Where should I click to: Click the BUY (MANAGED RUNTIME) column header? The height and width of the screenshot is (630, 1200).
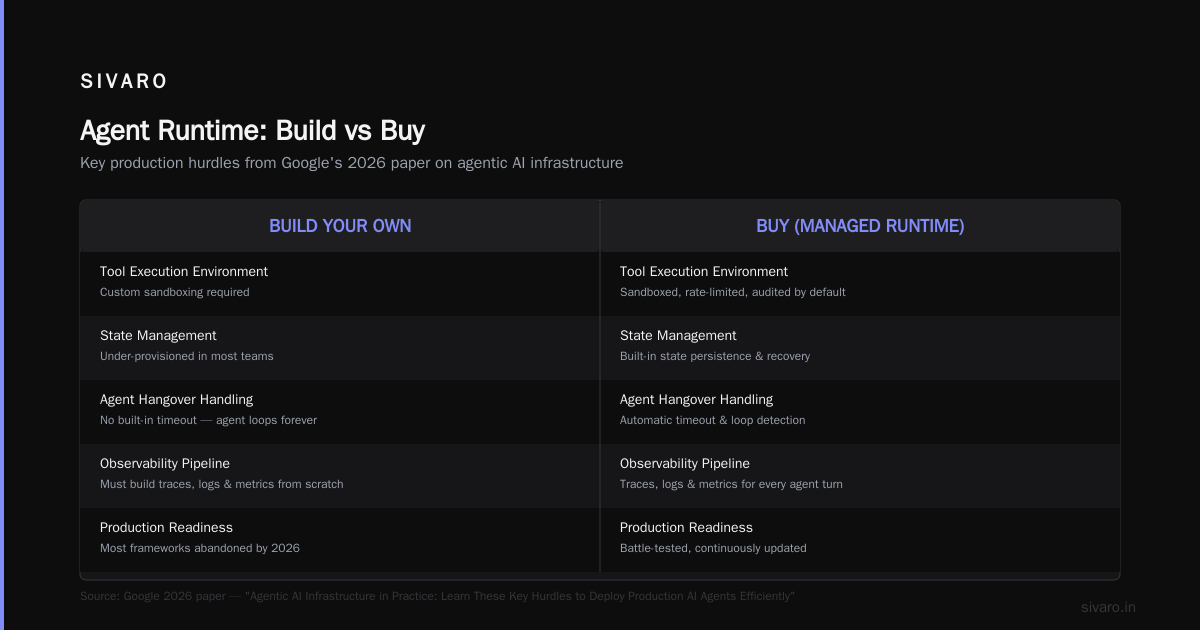860,226
